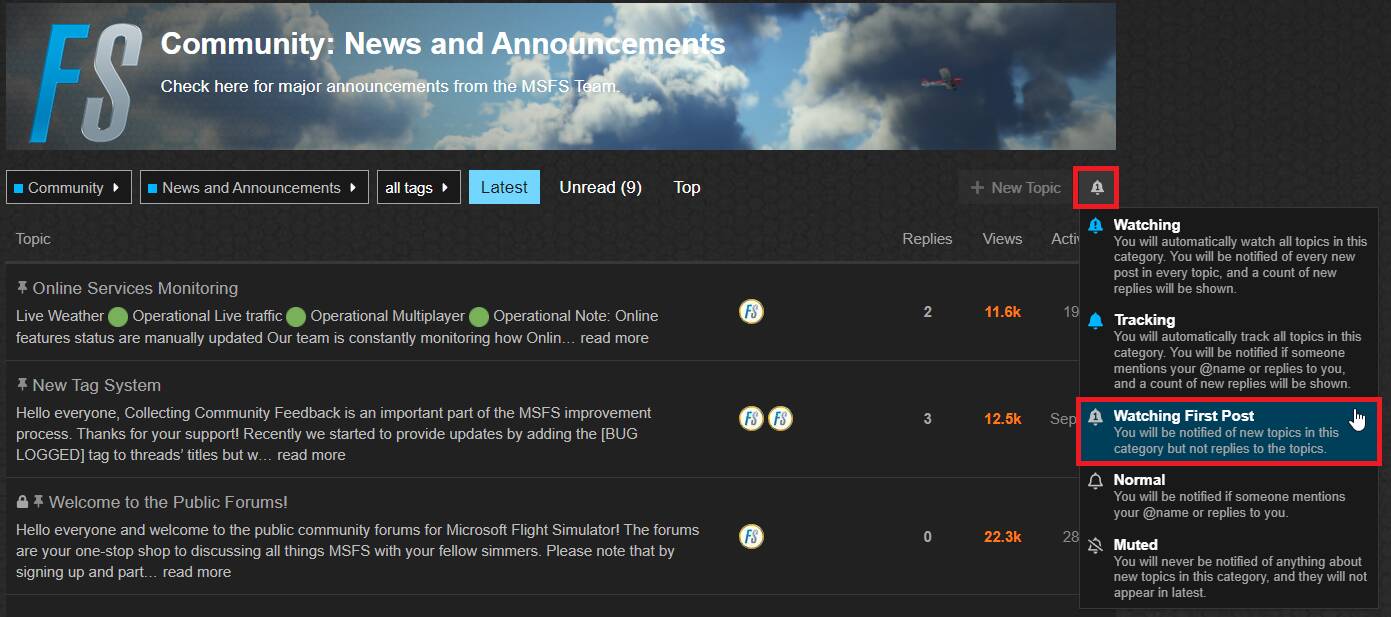Switch to the Unread (9) tab
The image size is (1391, 617).
(x=600, y=187)
